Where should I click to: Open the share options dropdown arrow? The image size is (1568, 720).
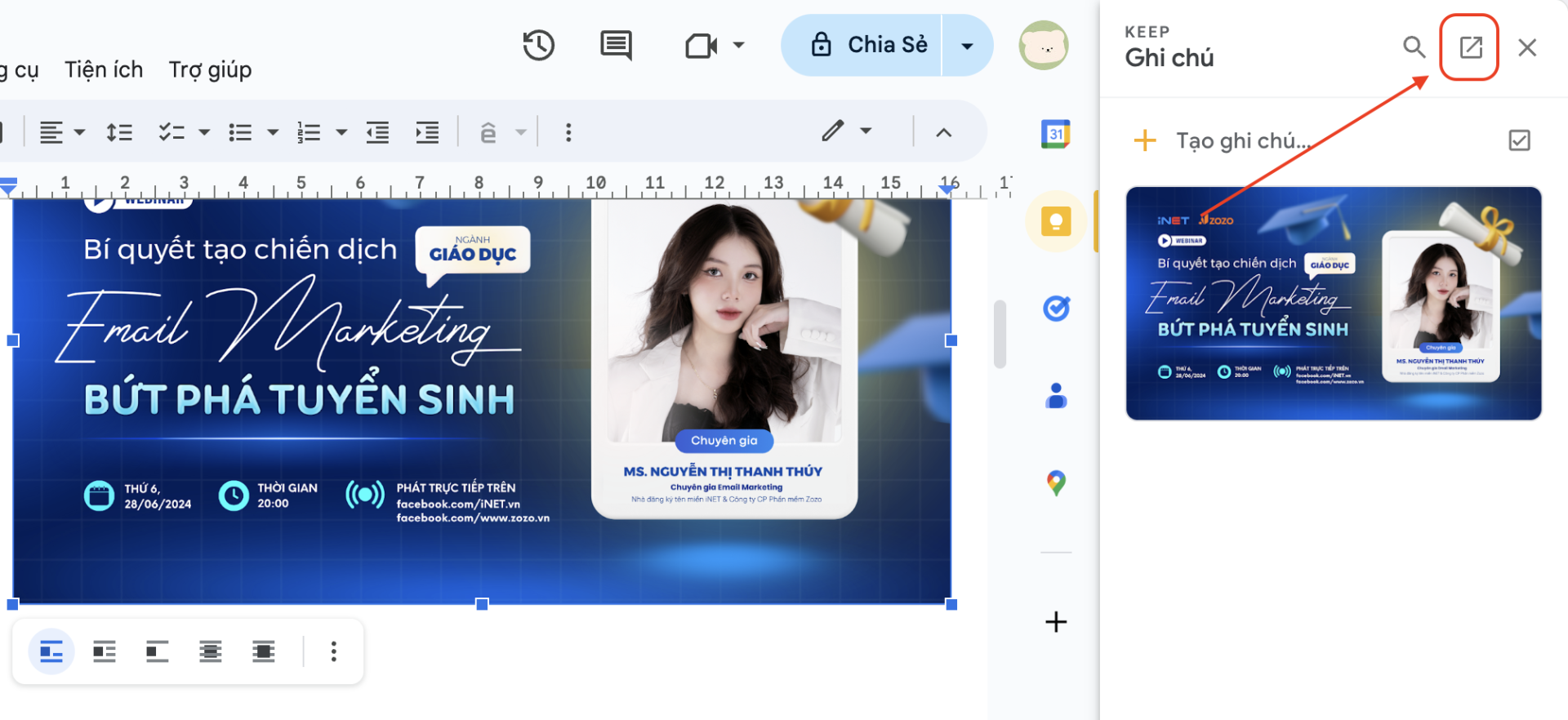pos(967,46)
